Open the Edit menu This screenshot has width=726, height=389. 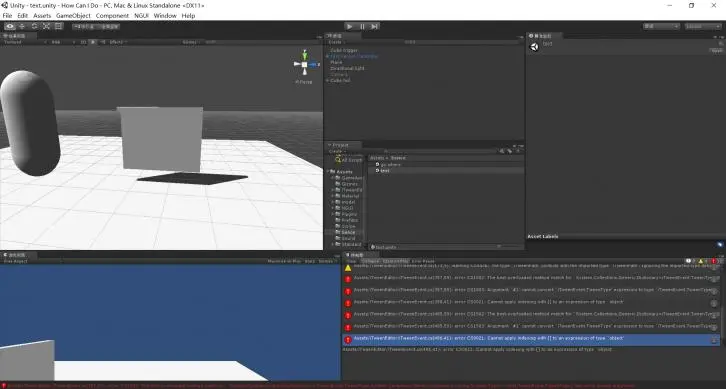coord(23,15)
